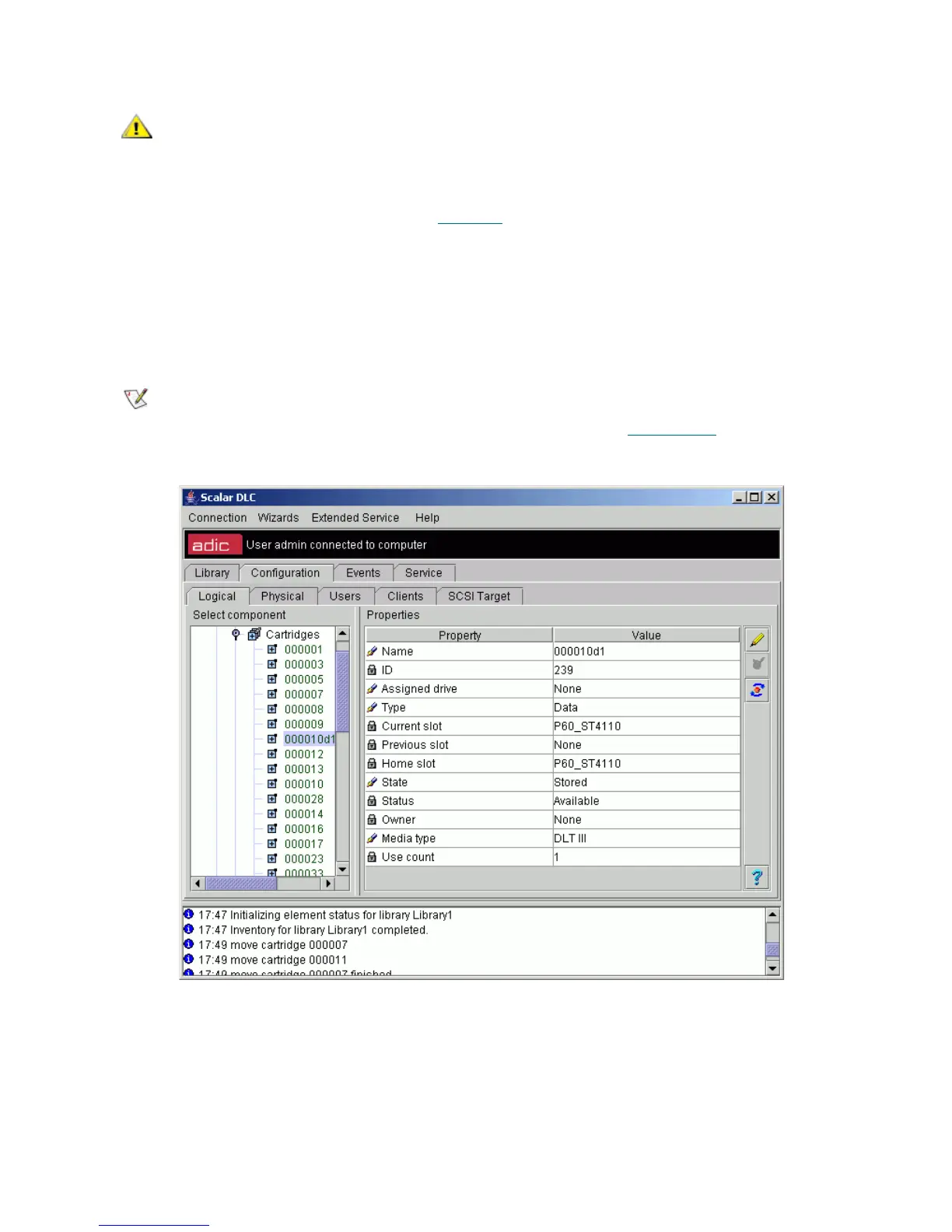Click the adic logo in the black banner
This screenshot has width=952, height=1232.
(x=214, y=544)
